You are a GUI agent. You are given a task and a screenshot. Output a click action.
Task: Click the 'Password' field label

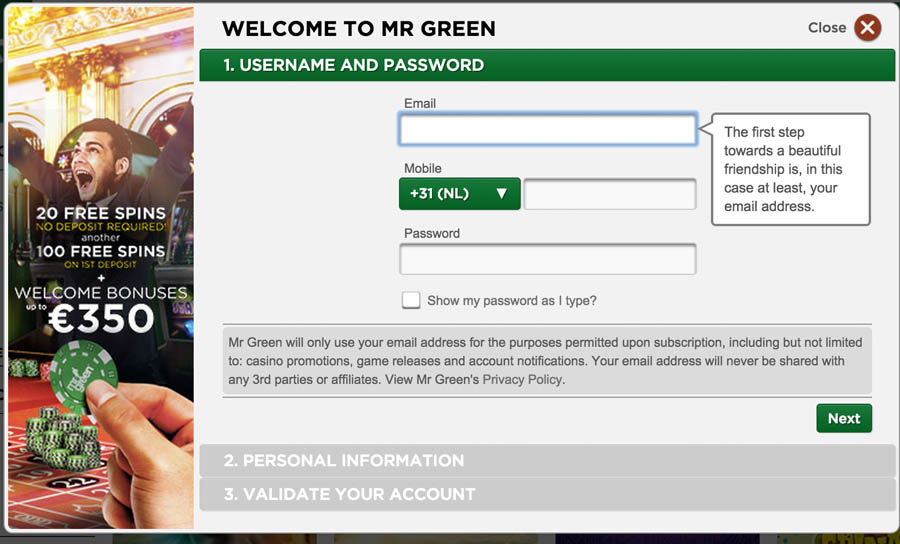432,233
